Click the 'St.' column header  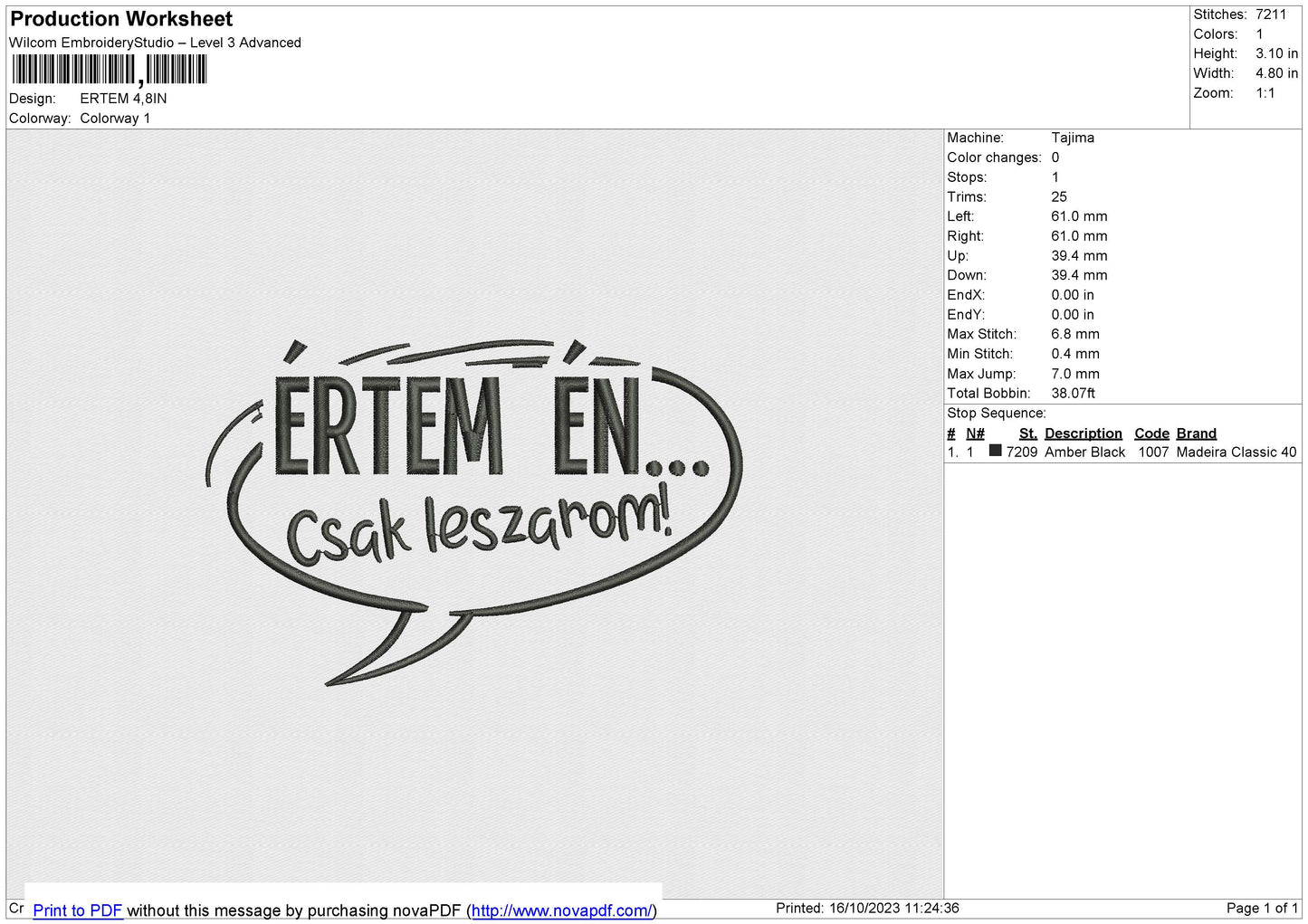1027,433
